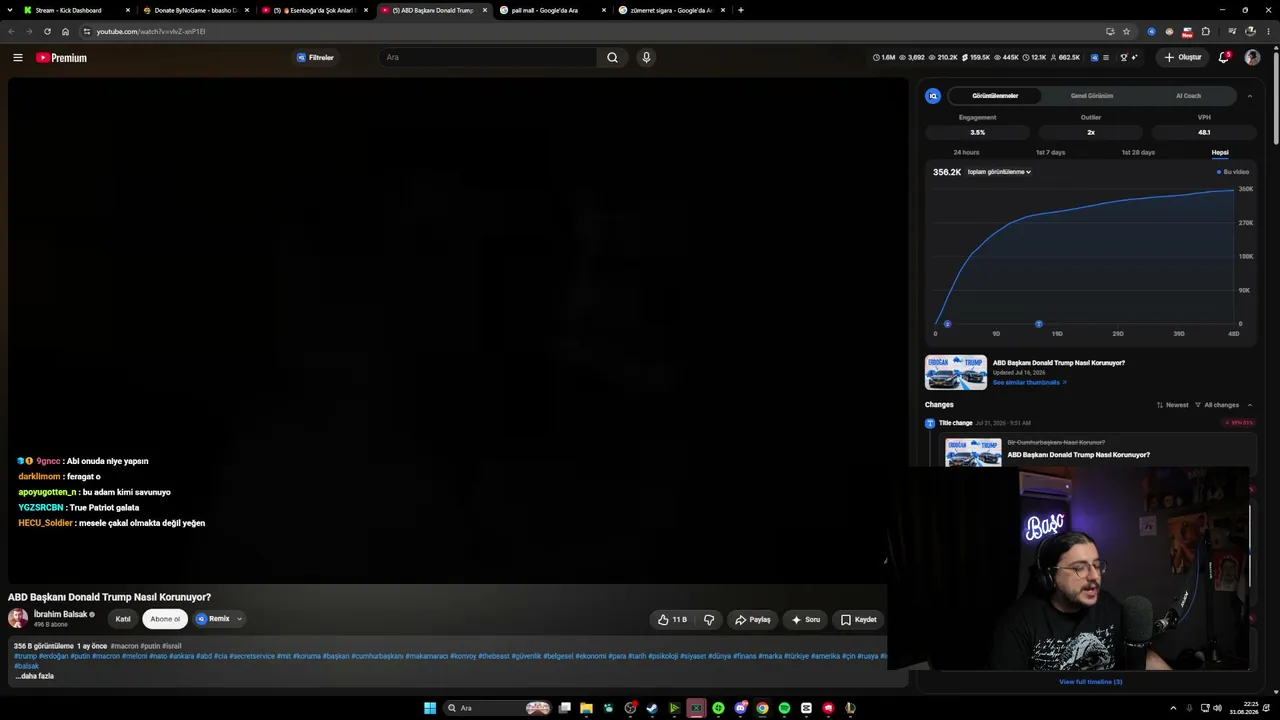Click the chart marker near day 0

click(x=947, y=324)
